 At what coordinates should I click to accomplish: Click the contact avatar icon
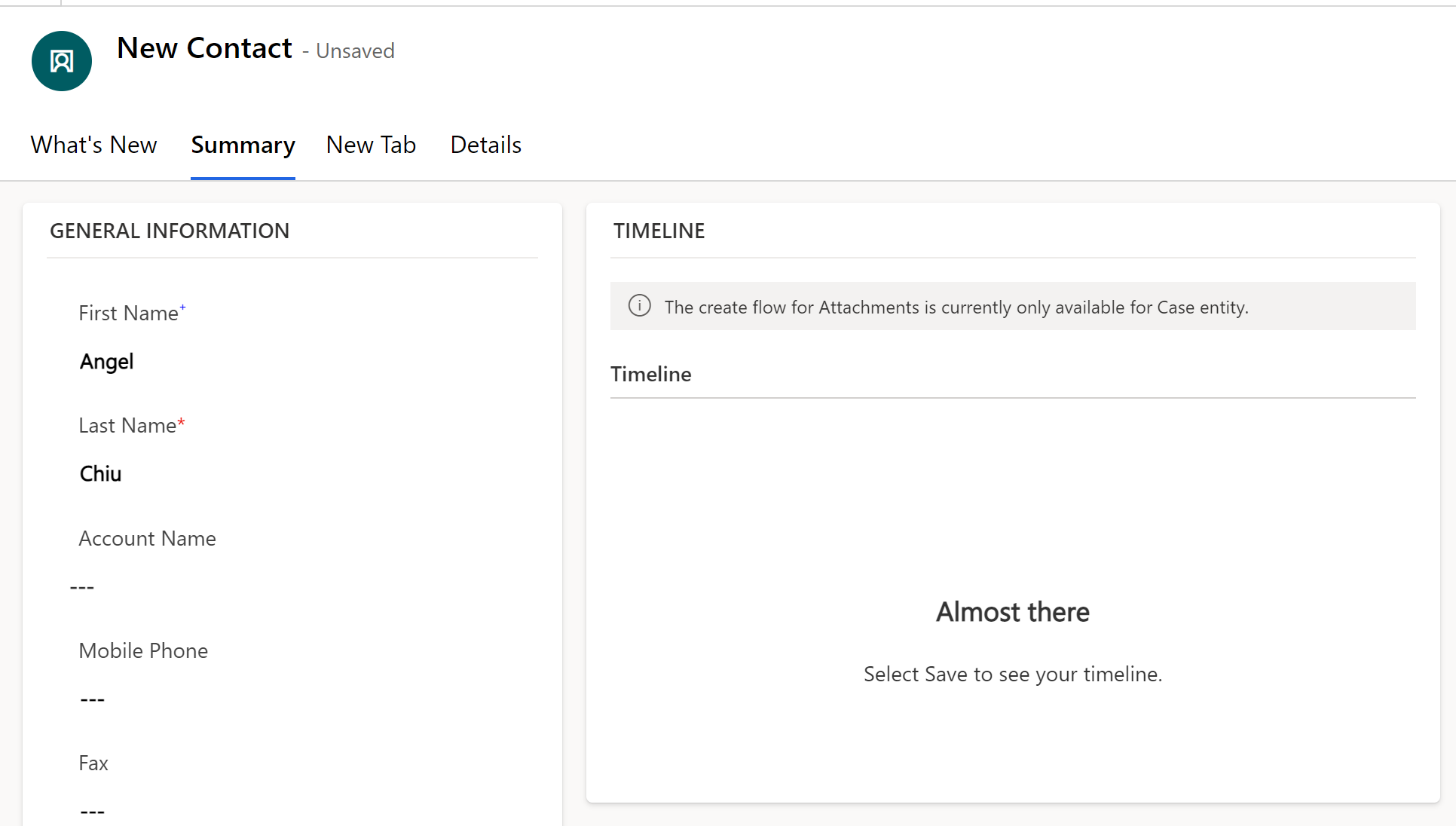[x=62, y=61]
